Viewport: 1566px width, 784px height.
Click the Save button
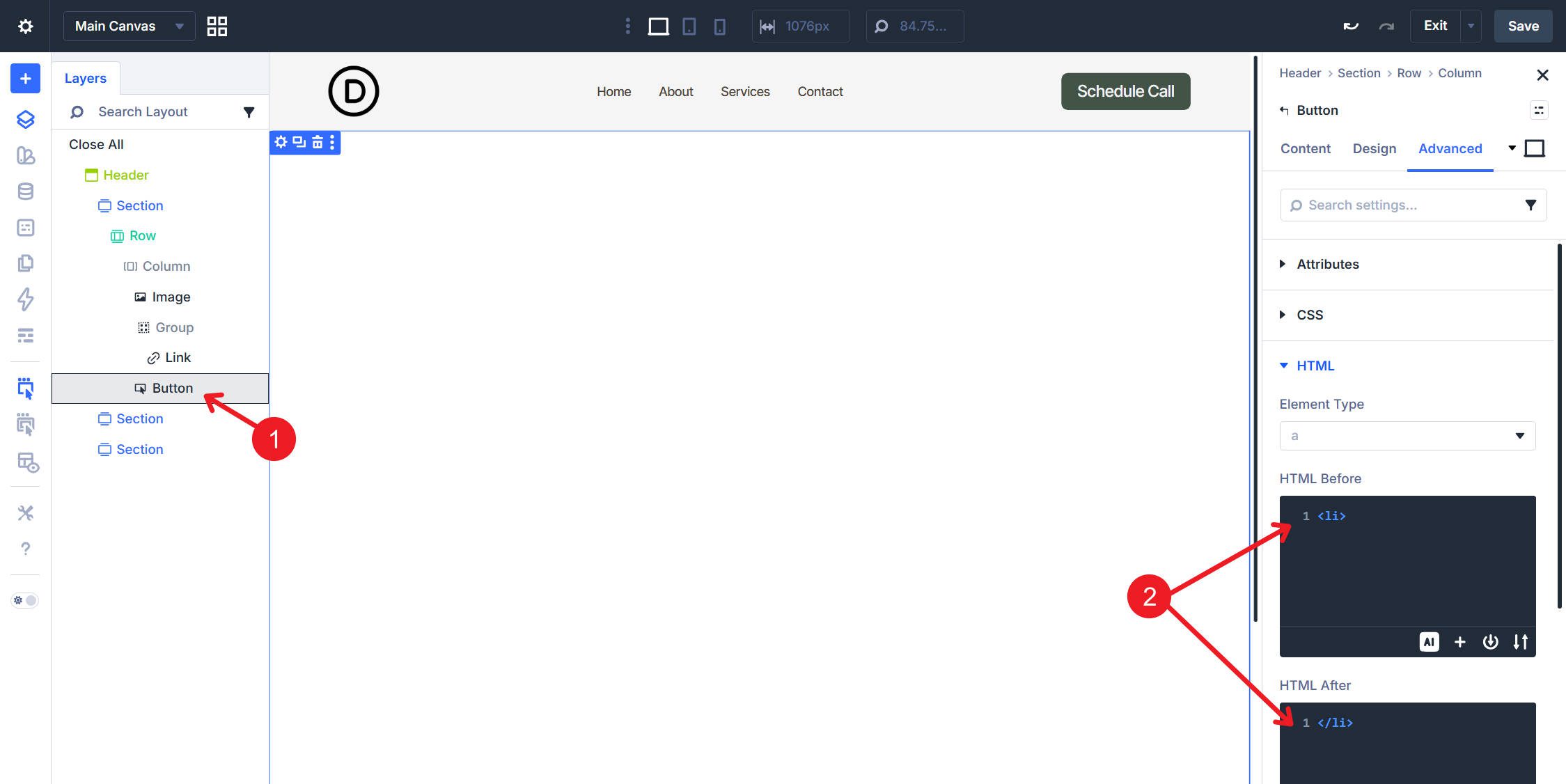point(1522,26)
